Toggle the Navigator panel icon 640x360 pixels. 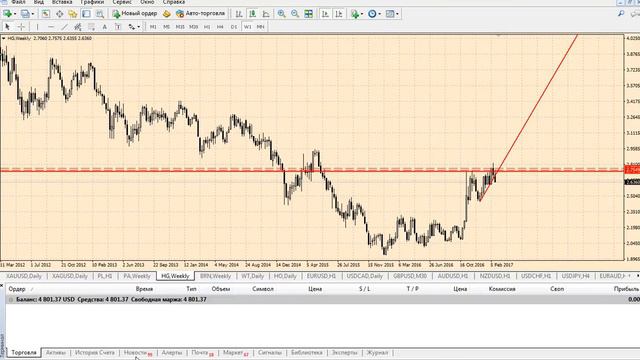pos(73,14)
